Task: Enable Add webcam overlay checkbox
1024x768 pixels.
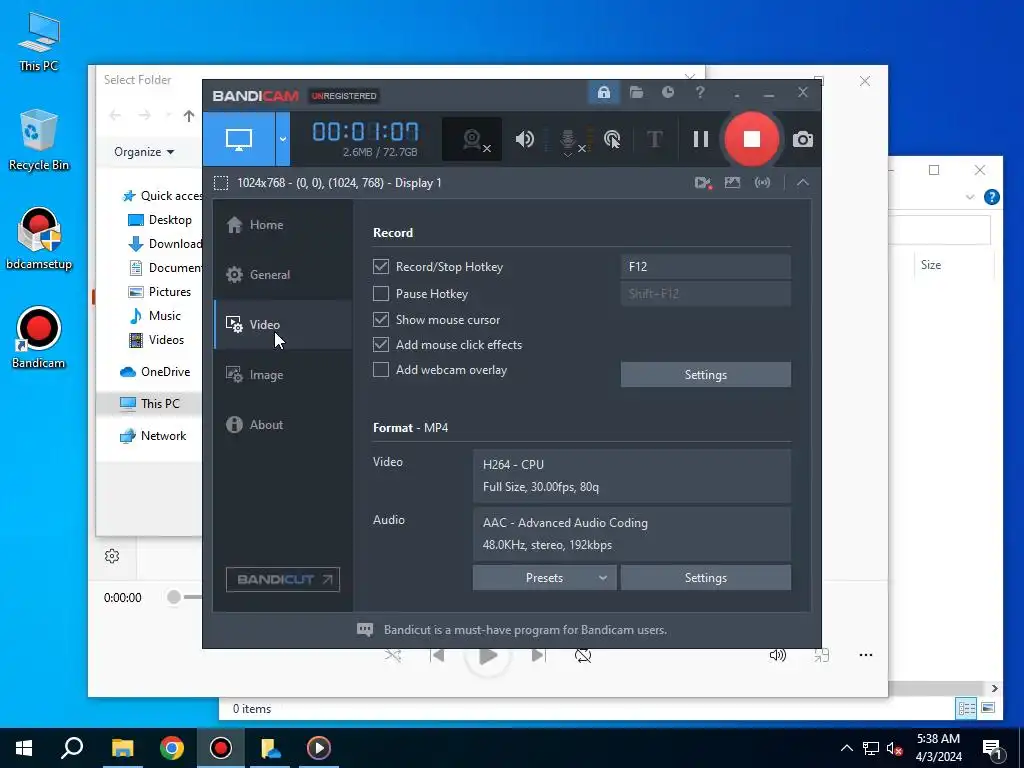Action: coord(381,370)
